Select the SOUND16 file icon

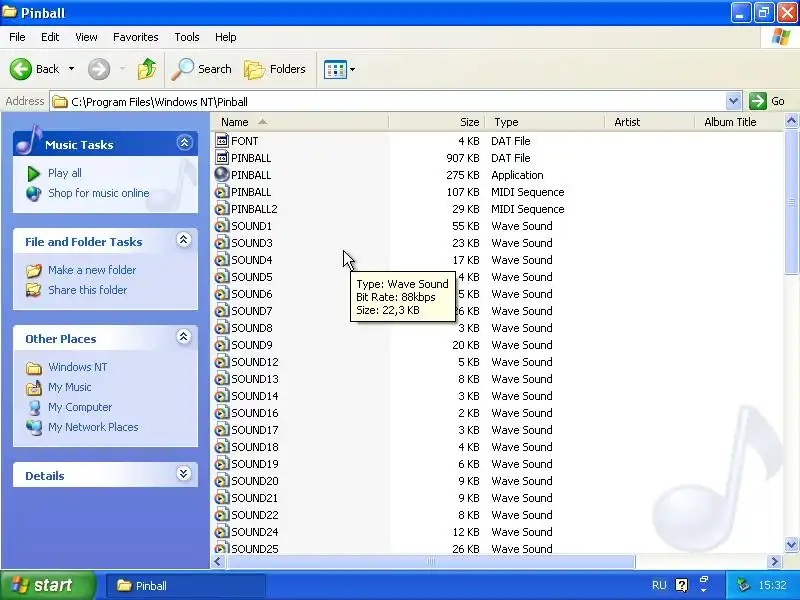221,413
